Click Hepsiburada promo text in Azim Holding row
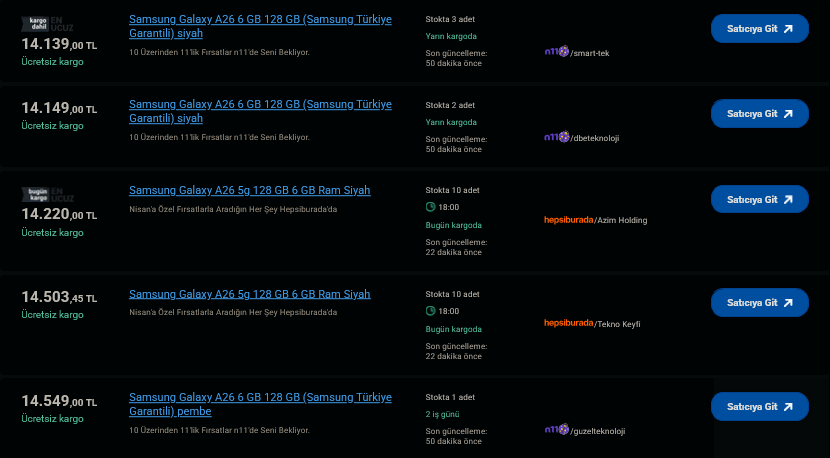Screen dimensions: 830x458 click(x=233, y=209)
